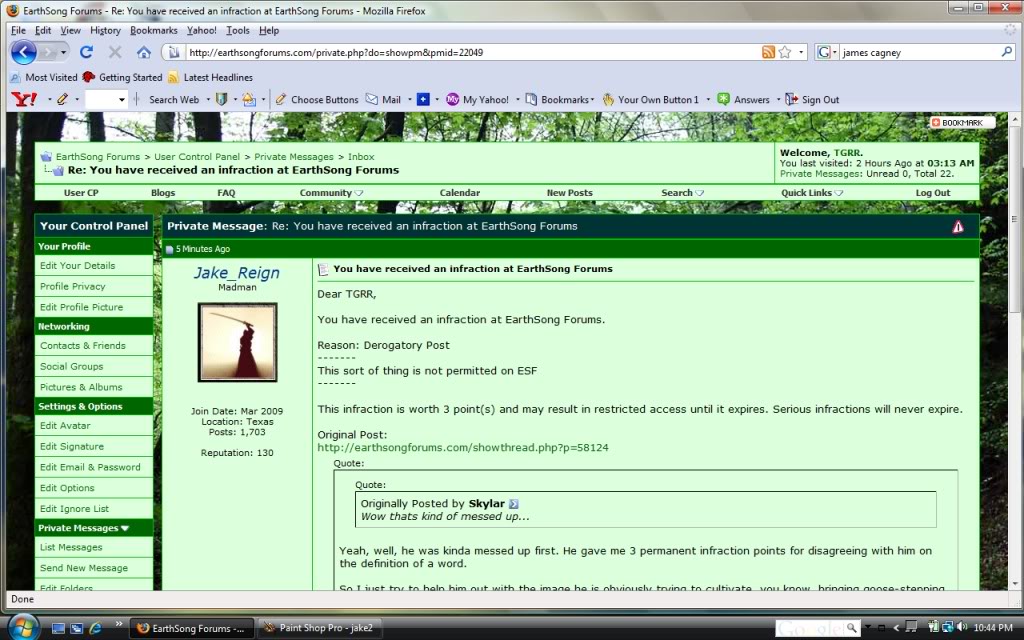View New Posts
Image resolution: width=1024 pixels, height=640 pixels.
click(569, 193)
